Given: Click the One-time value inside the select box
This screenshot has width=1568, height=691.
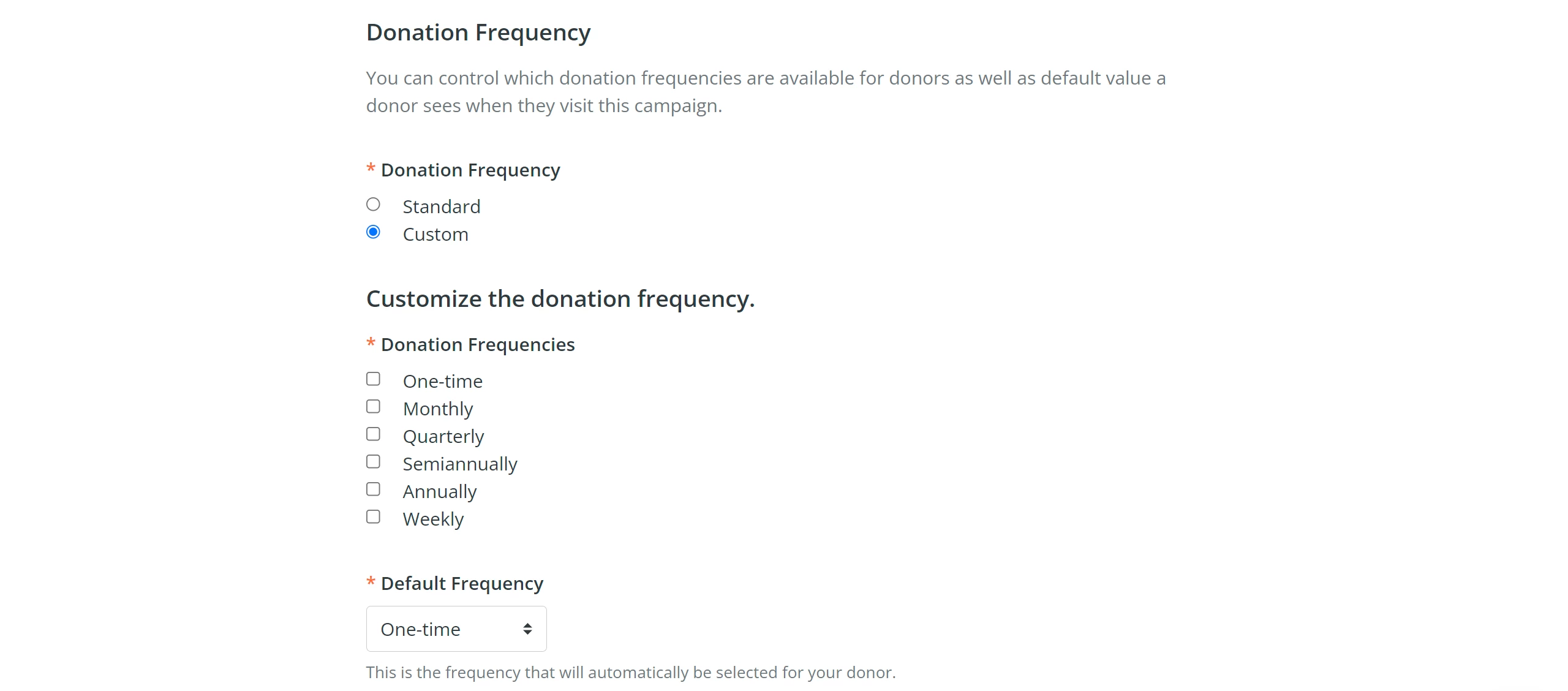Looking at the screenshot, I should click(420, 629).
